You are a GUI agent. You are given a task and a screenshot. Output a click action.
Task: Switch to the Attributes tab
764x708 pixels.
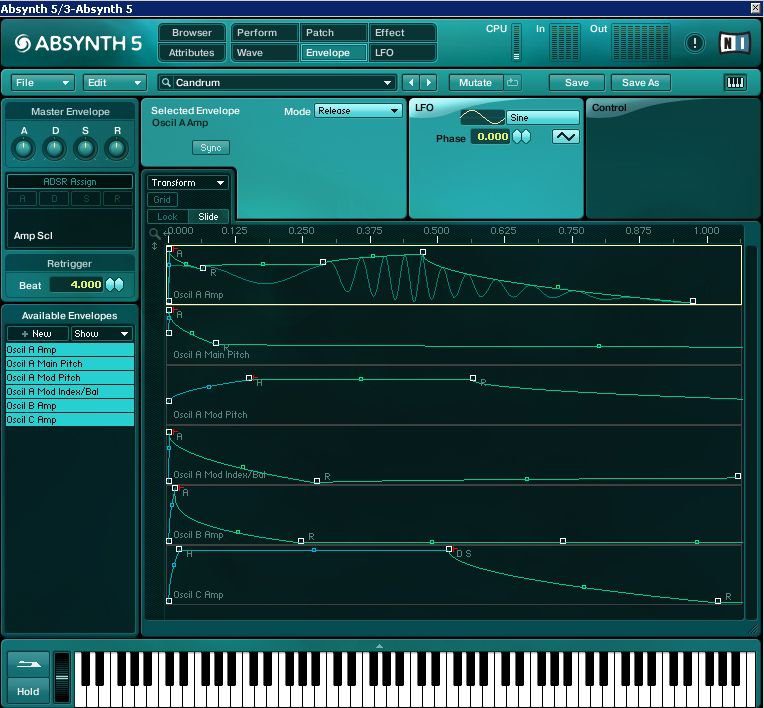(191, 52)
